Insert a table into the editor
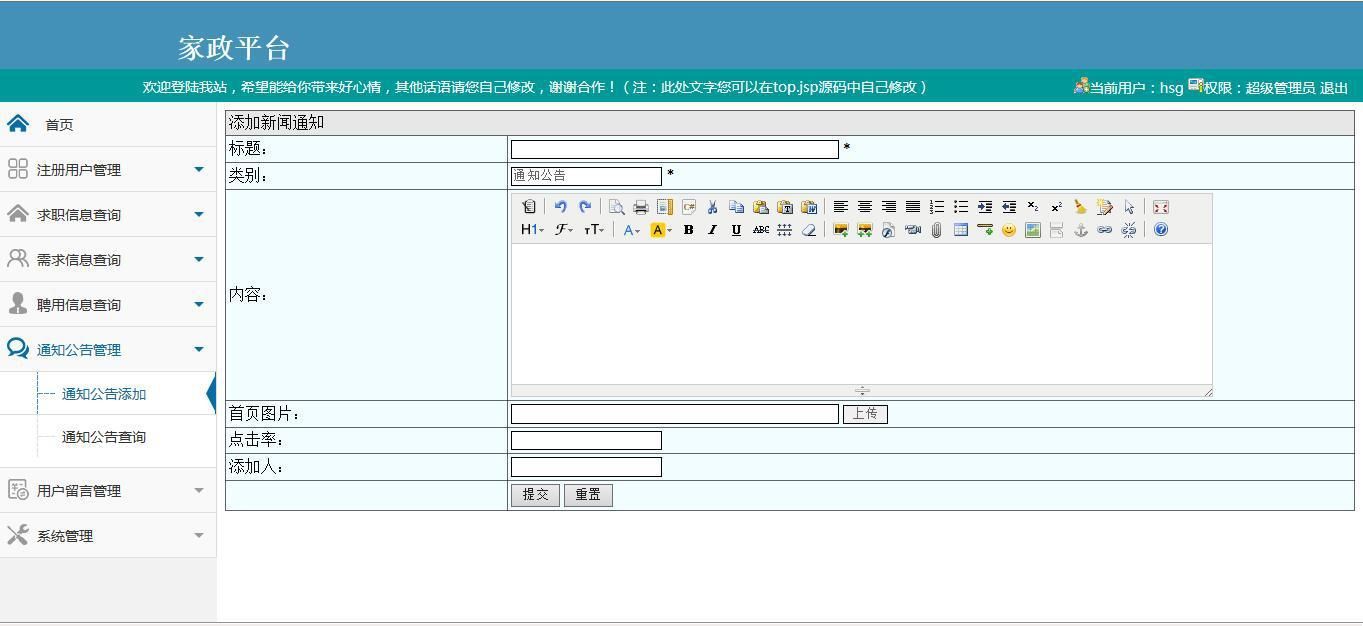The height and width of the screenshot is (626, 1363). [x=961, y=230]
